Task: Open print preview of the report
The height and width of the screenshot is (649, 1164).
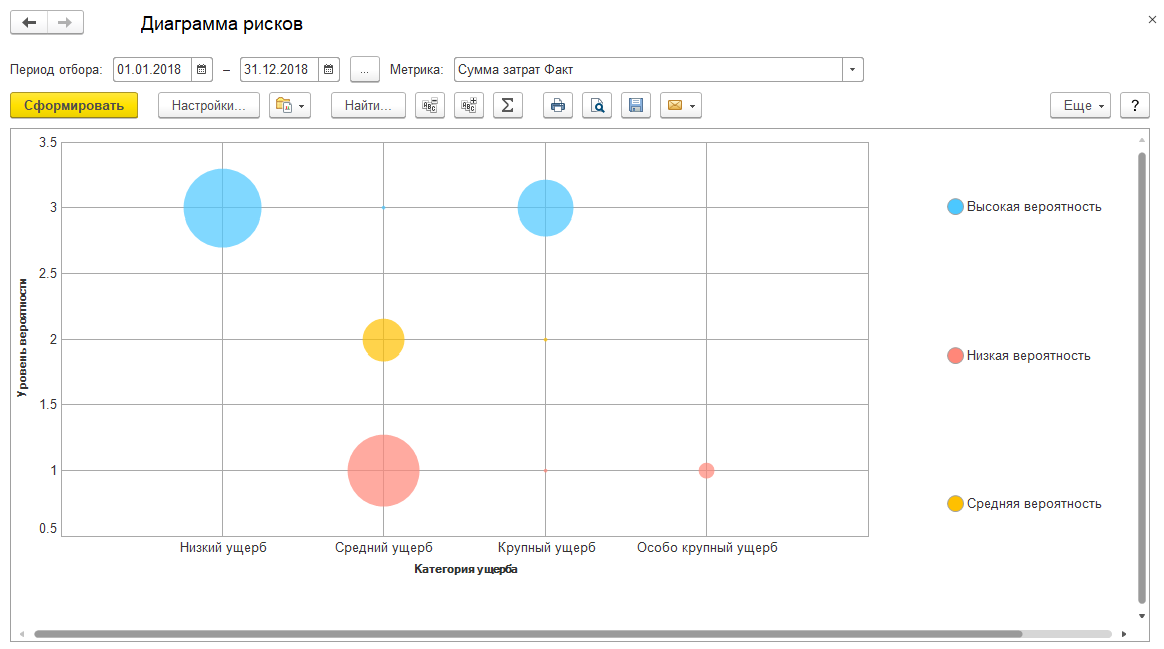Action: coord(597,105)
